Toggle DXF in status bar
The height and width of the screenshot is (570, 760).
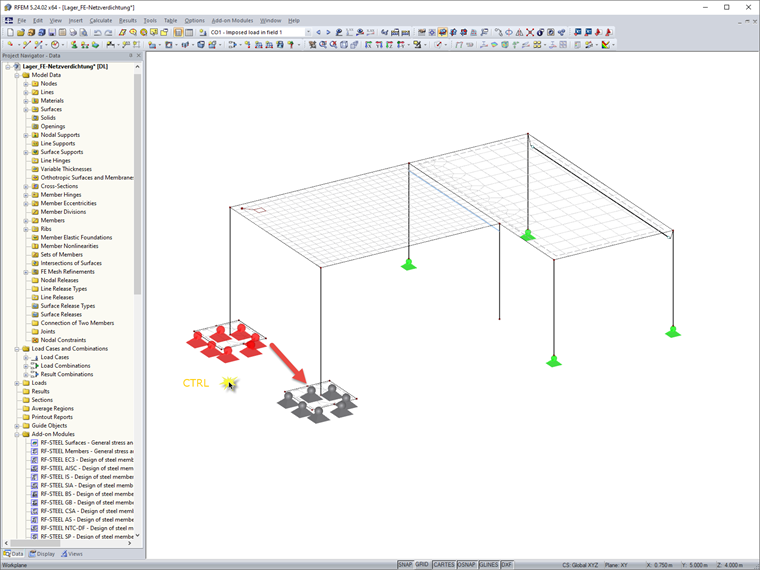(x=507, y=565)
